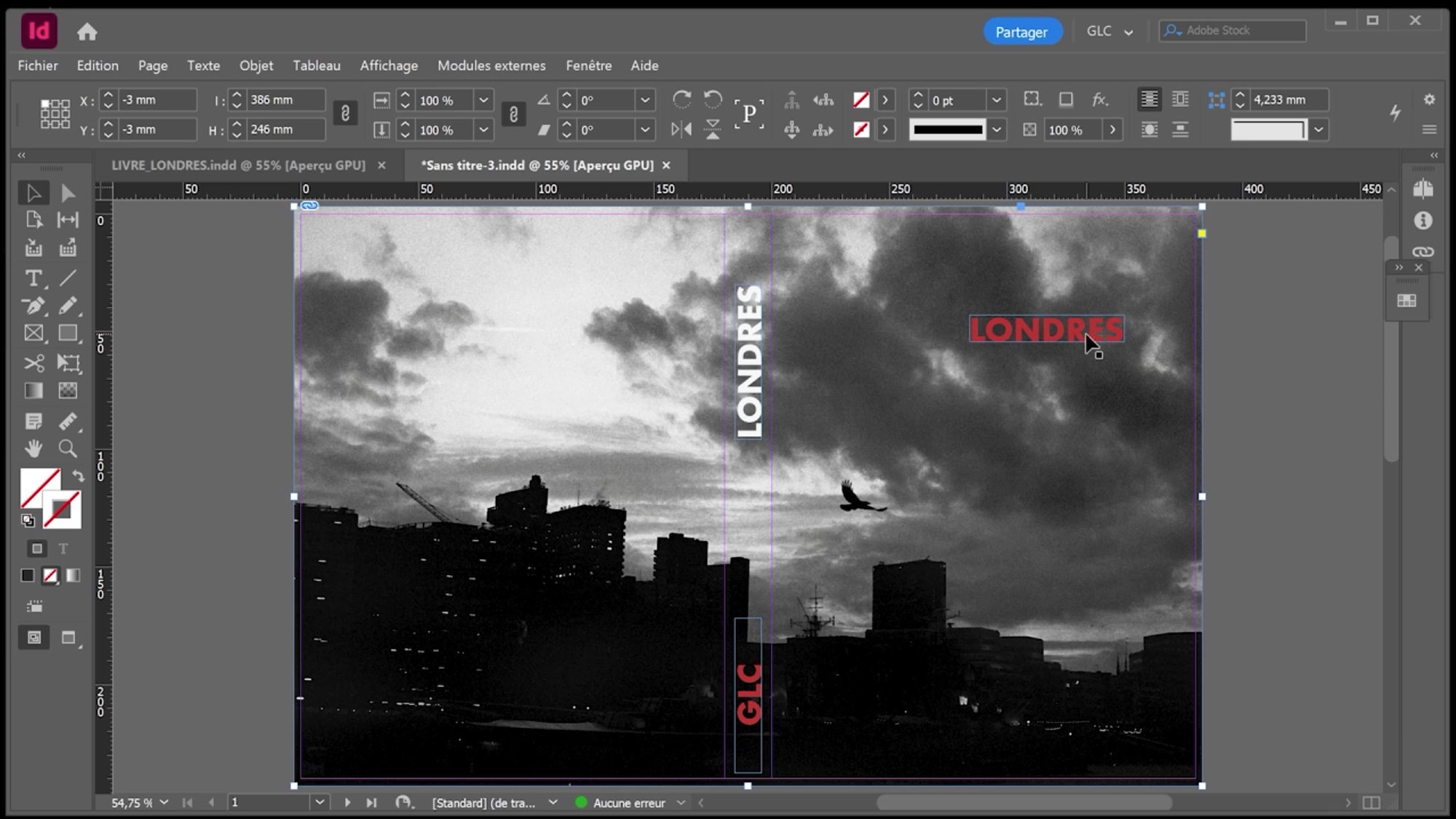The image size is (1456, 819).
Task: Toggle constrain width and height proportions
Action: (x=345, y=114)
